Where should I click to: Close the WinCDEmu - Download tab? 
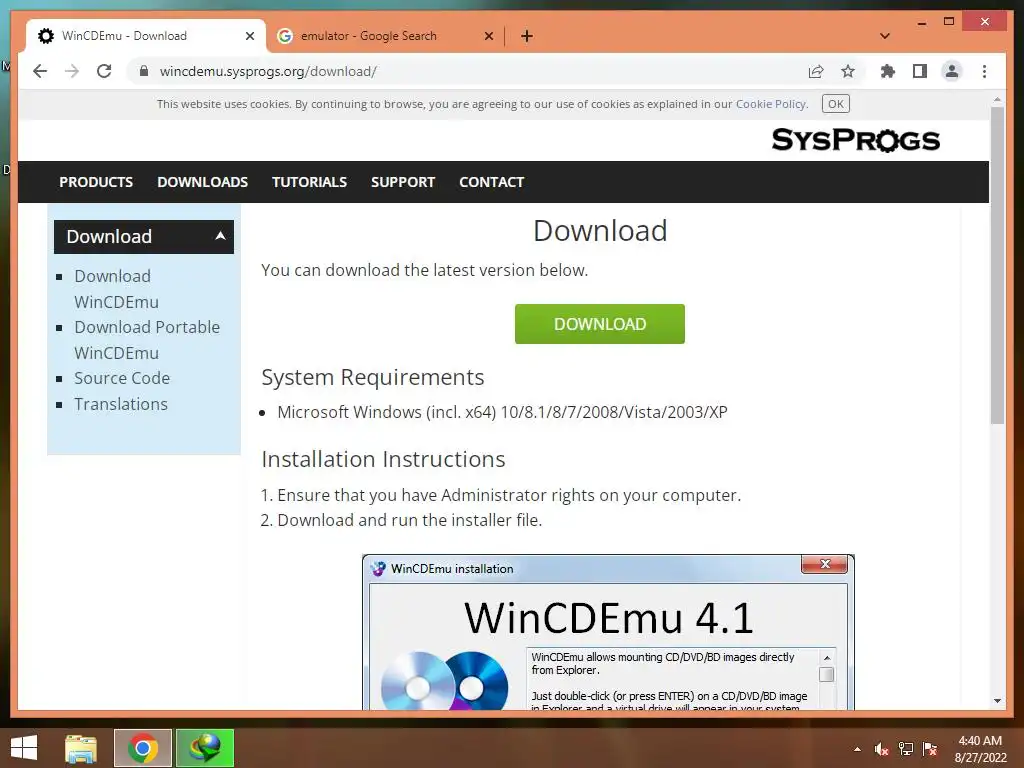249,36
